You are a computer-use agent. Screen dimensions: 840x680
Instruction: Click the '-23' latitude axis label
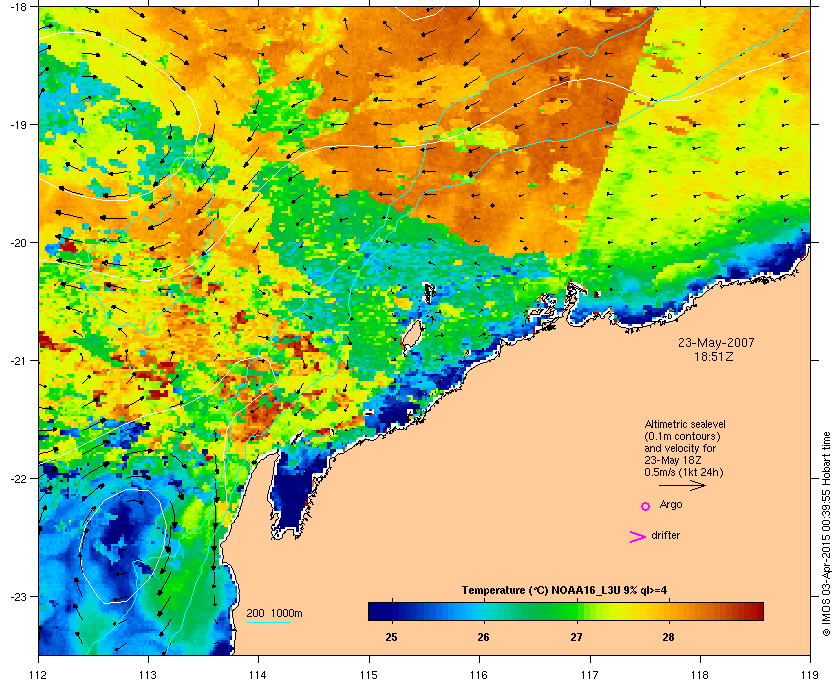(x=18, y=596)
